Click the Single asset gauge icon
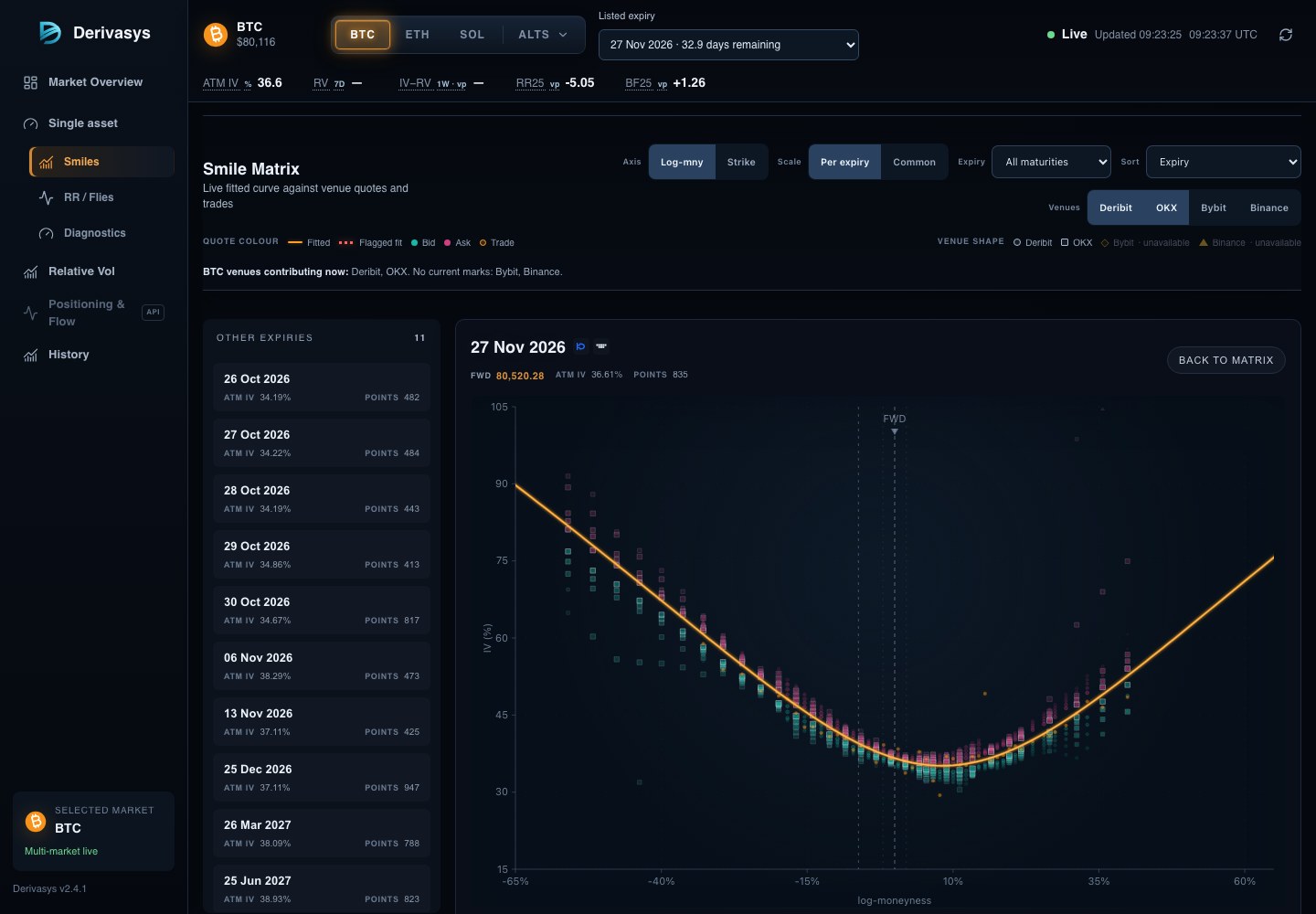The width and height of the screenshot is (1316, 914). (30, 123)
